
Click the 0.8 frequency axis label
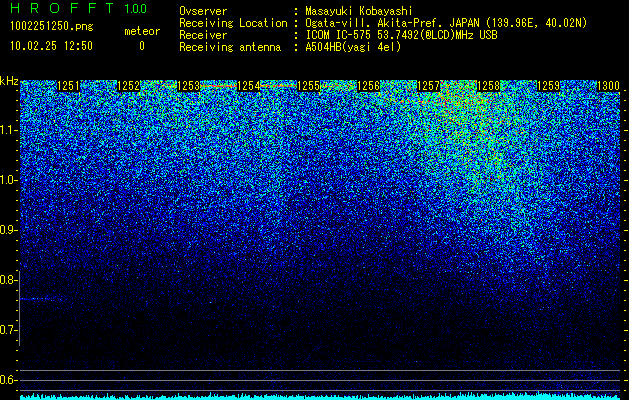[x=8, y=280]
